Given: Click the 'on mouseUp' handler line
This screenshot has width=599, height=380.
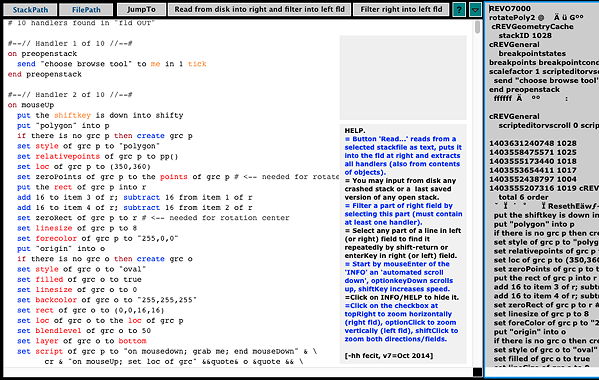Looking at the screenshot, I should pyautogui.click(x=31, y=105).
